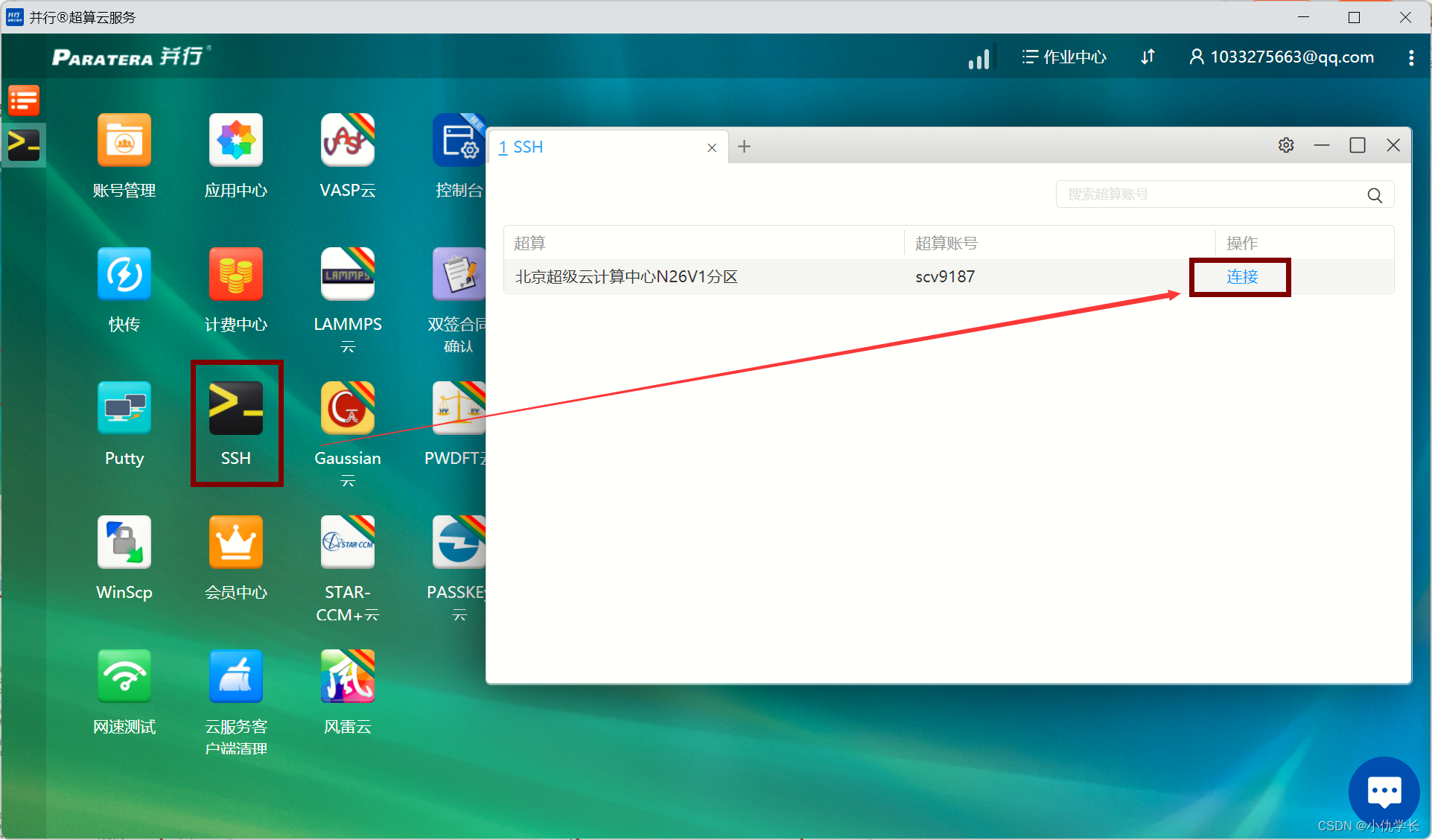
Task: Click the orange list icon in sidebar
Action: click(x=24, y=101)
